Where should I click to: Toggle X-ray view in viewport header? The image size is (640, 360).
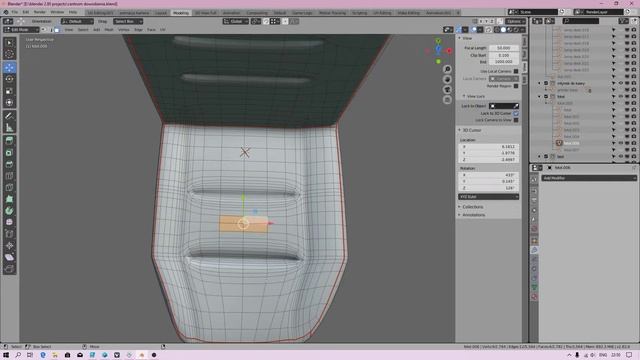(x=489, y=30)
